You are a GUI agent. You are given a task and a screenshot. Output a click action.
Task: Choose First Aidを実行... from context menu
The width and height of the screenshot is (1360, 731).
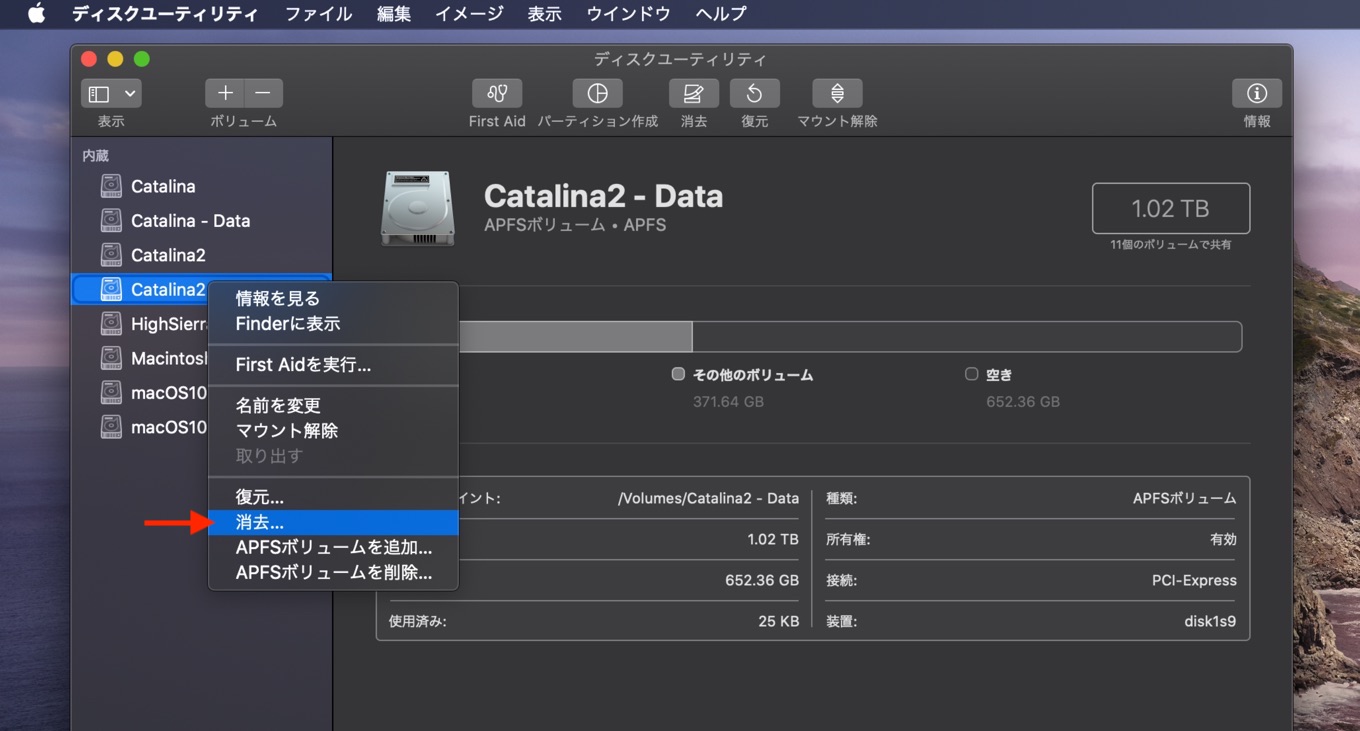tap(333, 365)
